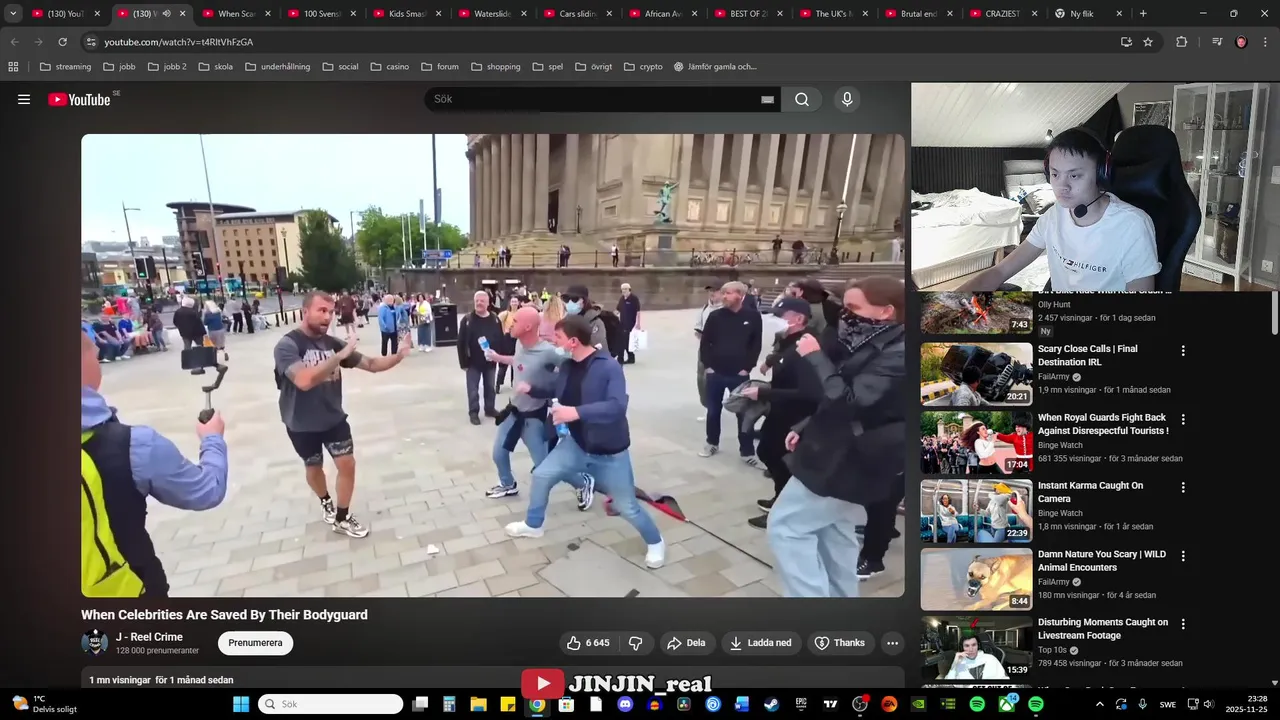Click the magnifier search button on YouTube
This screenshot has width=1280, height=720.
click(x=802, y=99)
